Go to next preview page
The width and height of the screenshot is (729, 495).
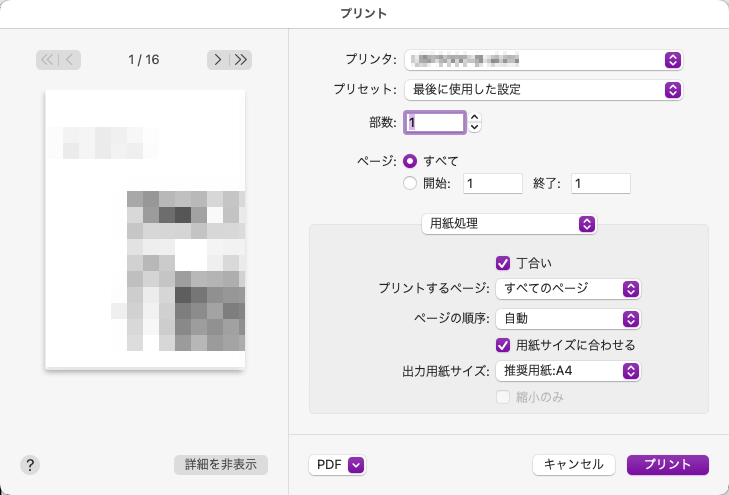[x=217, y=60]
